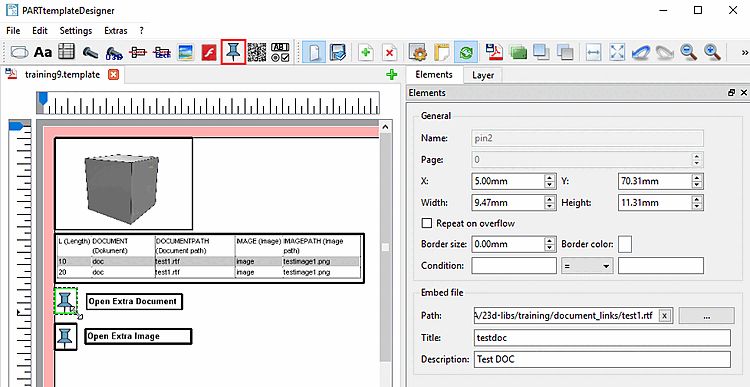Insert an image element via landscape icon
This screenshot has width=750, height=387.
coord(185,52)
